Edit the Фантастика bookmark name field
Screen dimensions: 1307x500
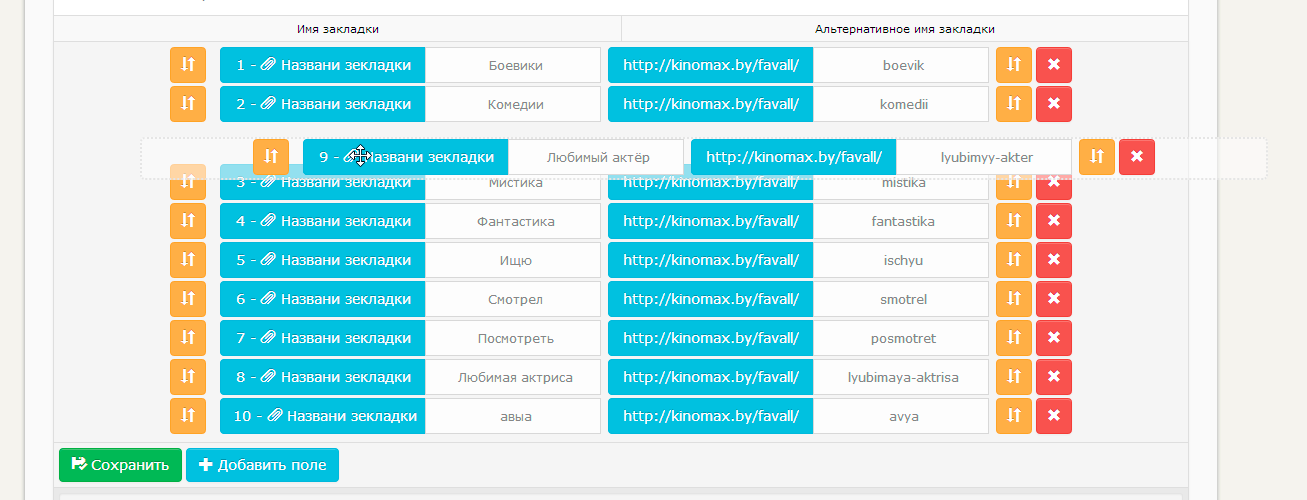(513, 221)
